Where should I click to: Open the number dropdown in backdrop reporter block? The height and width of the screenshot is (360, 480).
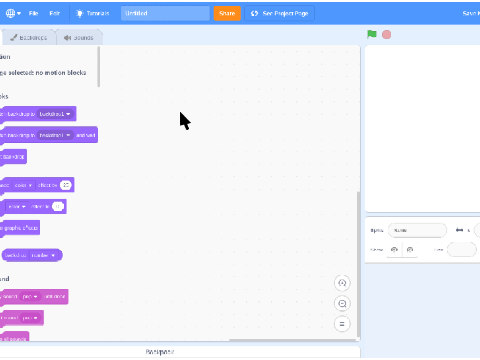pyautogui.click(x=43, y=255)
